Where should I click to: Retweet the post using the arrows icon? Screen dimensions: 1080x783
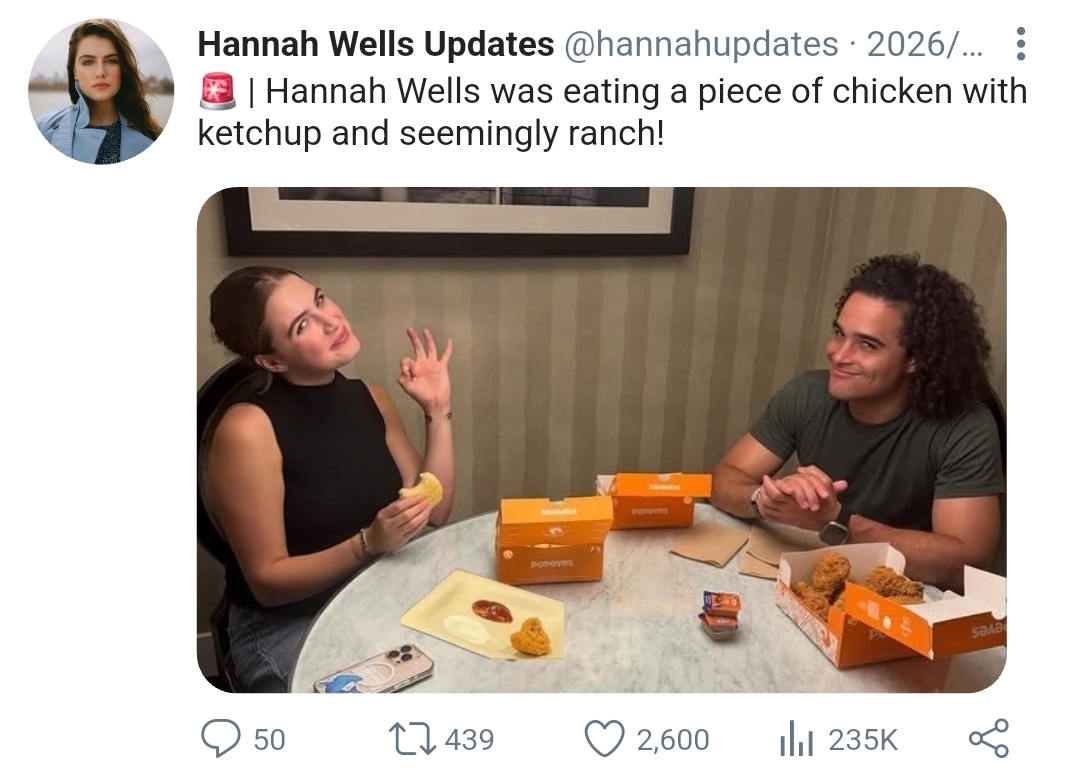tap(413, 738)
